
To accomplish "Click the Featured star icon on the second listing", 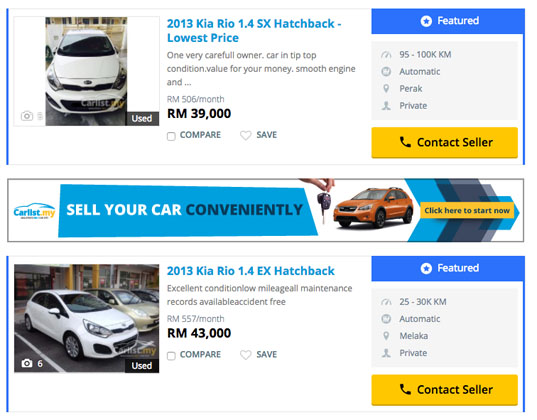I will coord(426,269).
